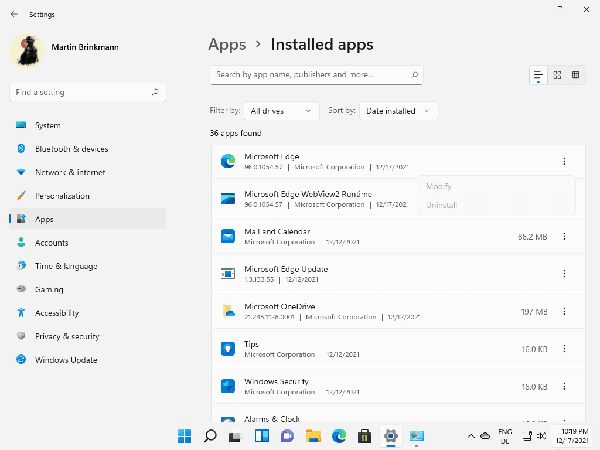Open System settings category
Viewport: 600px width, 450px height.
88,125
